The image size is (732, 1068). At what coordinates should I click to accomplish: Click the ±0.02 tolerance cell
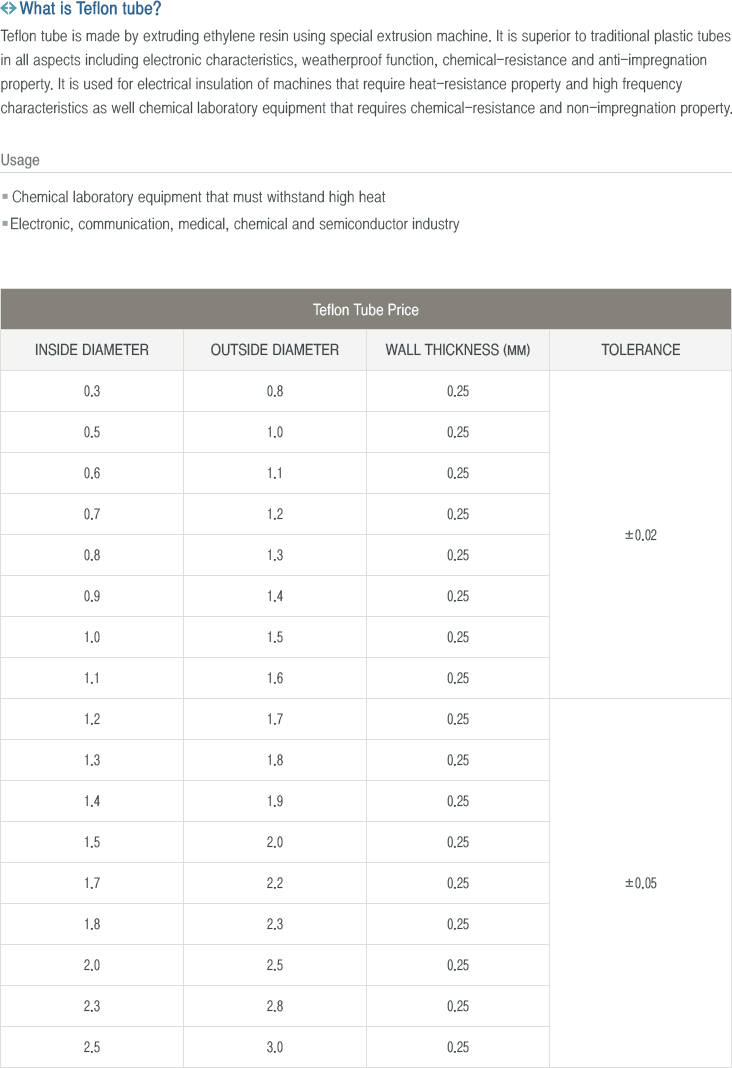tap(640, 535)
